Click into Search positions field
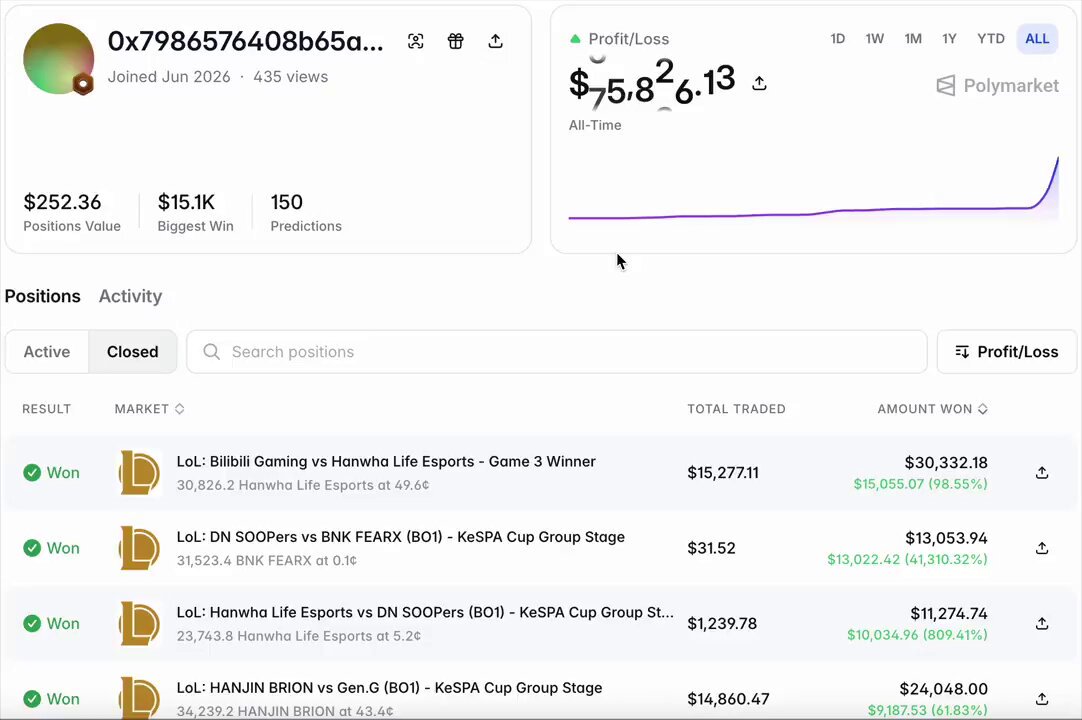The image size is (1082, 720). click(557, 352)
